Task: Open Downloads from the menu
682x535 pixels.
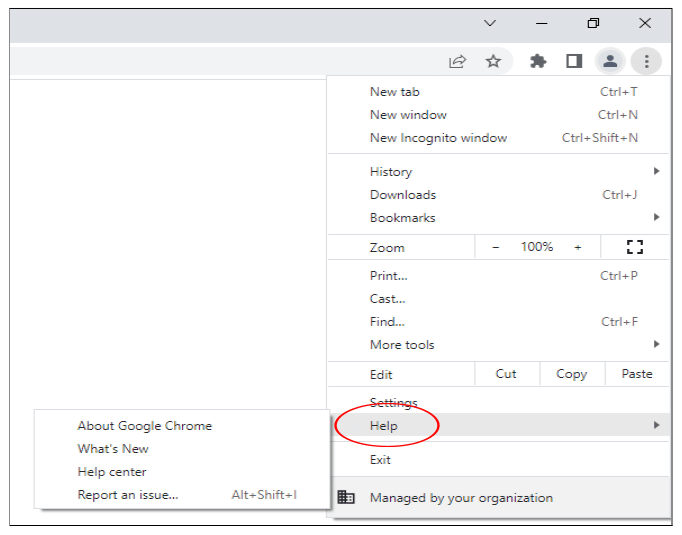Action: [498, 195]
